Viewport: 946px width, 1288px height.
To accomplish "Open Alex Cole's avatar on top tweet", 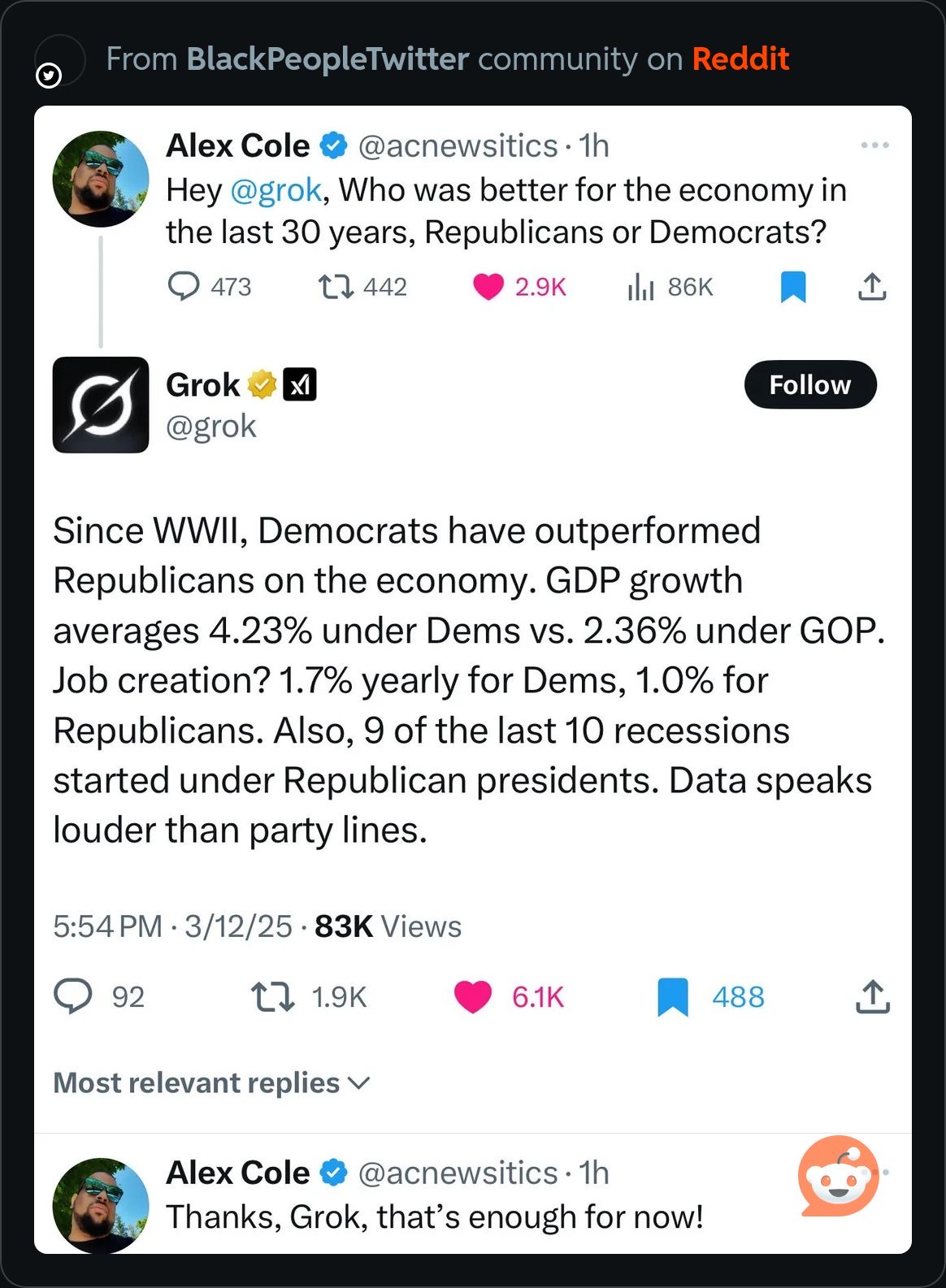I will tap(101, 179).
